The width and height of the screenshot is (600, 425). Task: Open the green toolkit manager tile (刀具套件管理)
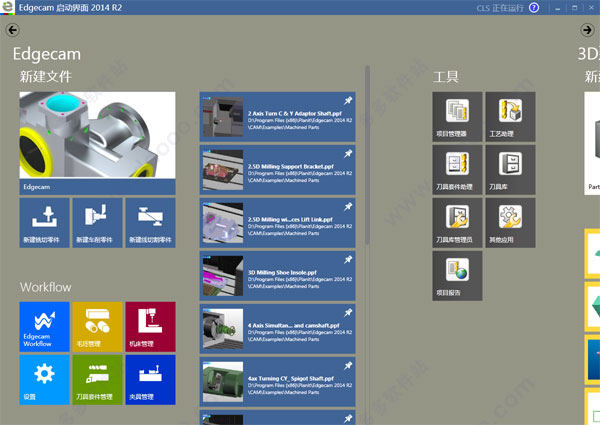pyautogui.click(x=98, y=379)
